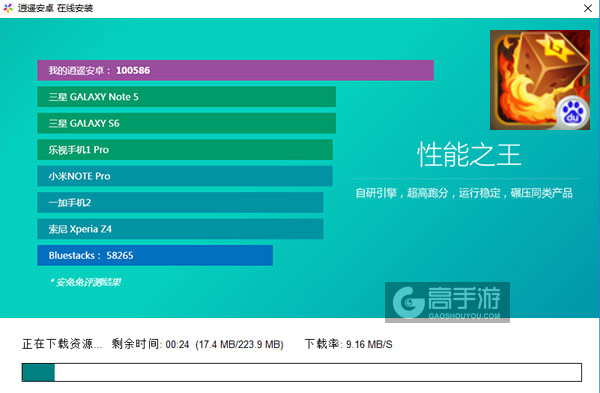The height and width of the screenshot is (393, 600).
Task: Select the 三星 GALAXY Note 5 bar
Action: [x=186, y=97]
